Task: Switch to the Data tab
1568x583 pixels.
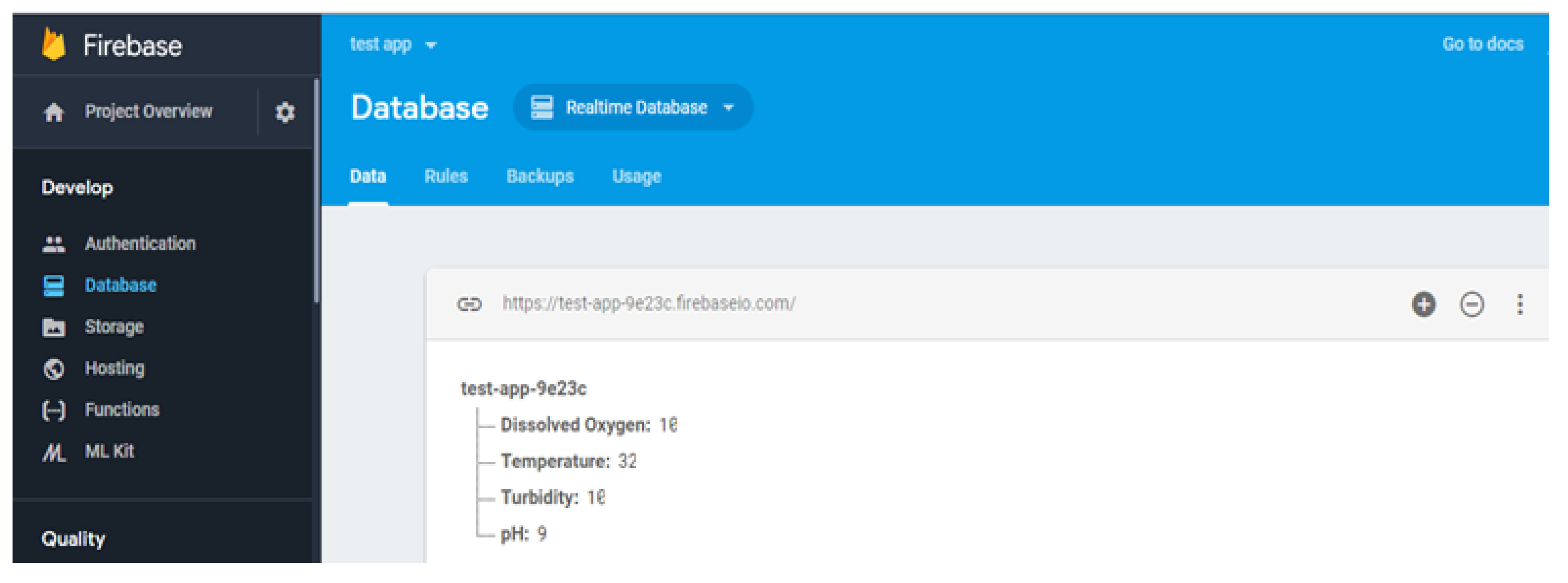Action: click(368, 176)
